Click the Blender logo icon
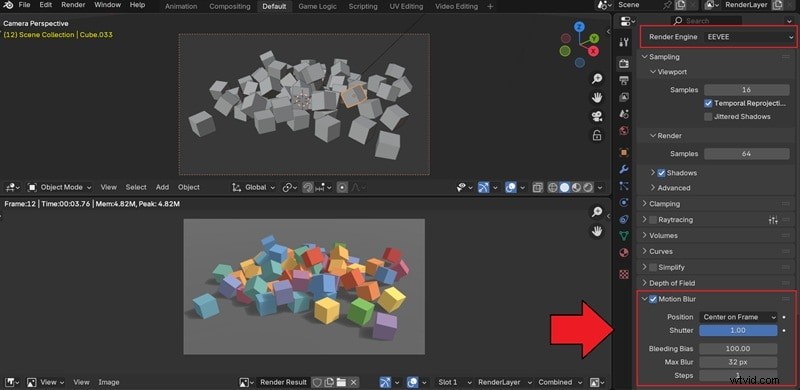The image size is (800, 390). (8, 5)
